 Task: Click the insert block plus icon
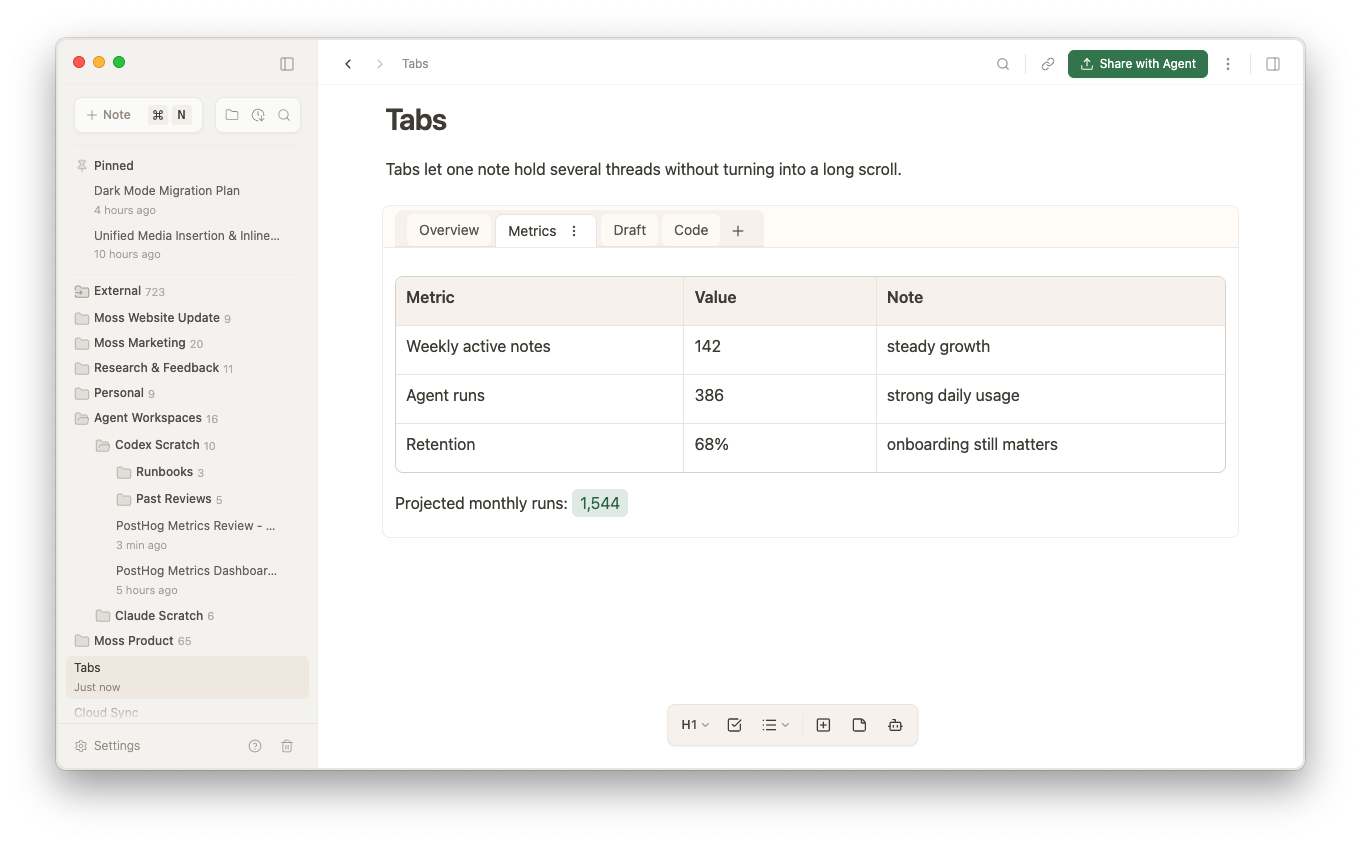click(x=823, y=724)
